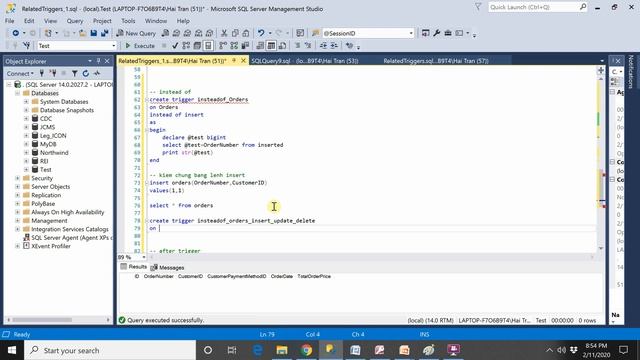
Task: Click Properties wrench icon in toolbar
Action: click(437, 33)
